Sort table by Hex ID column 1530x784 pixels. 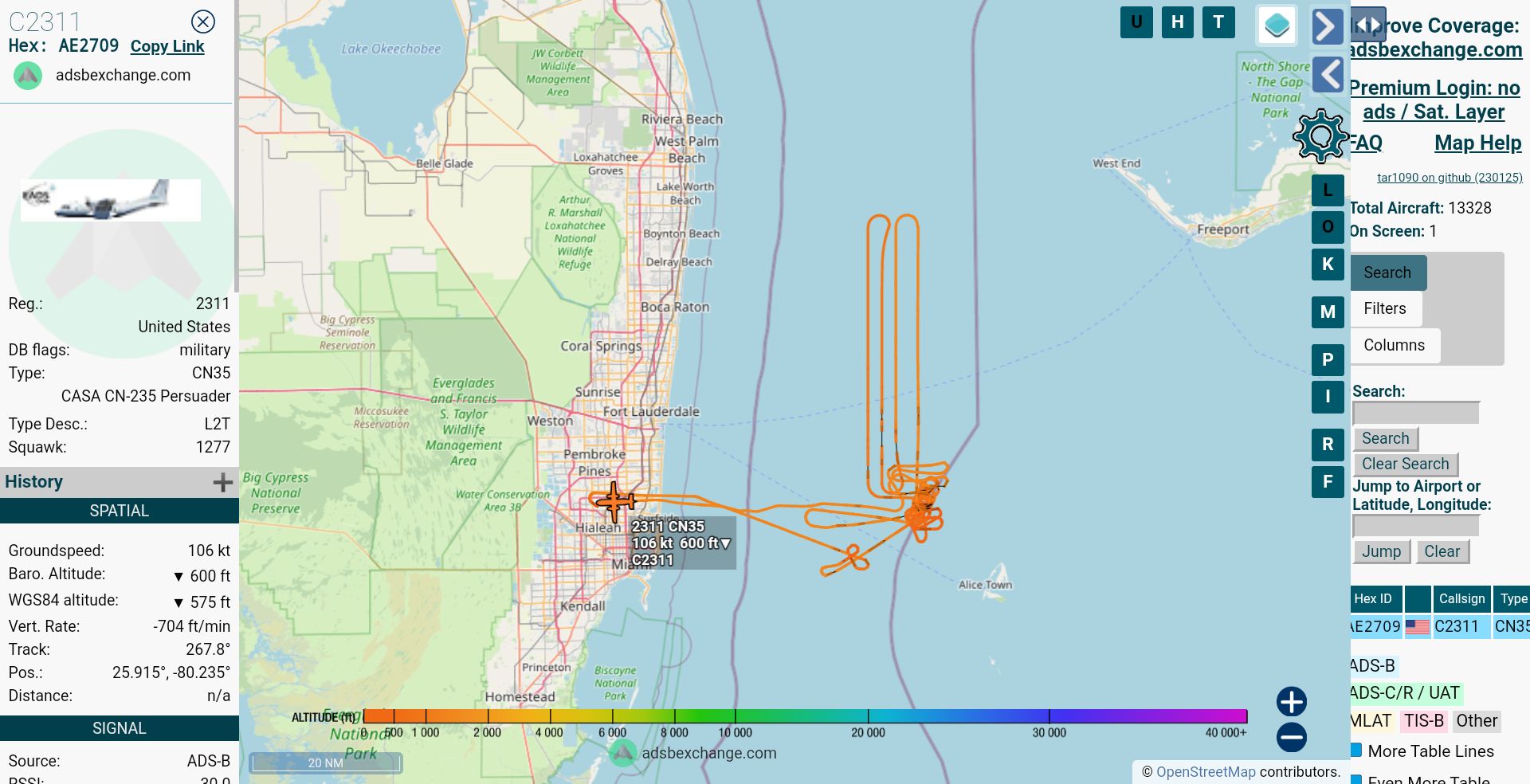coord(1375,599)
